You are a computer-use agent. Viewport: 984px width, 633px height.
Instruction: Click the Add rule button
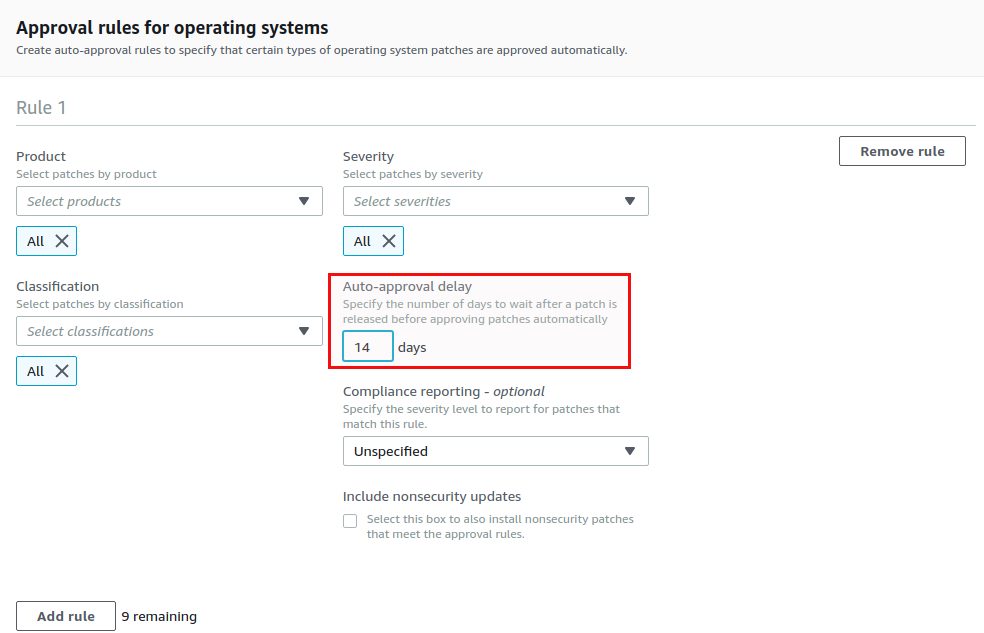(x=66, y=616)
